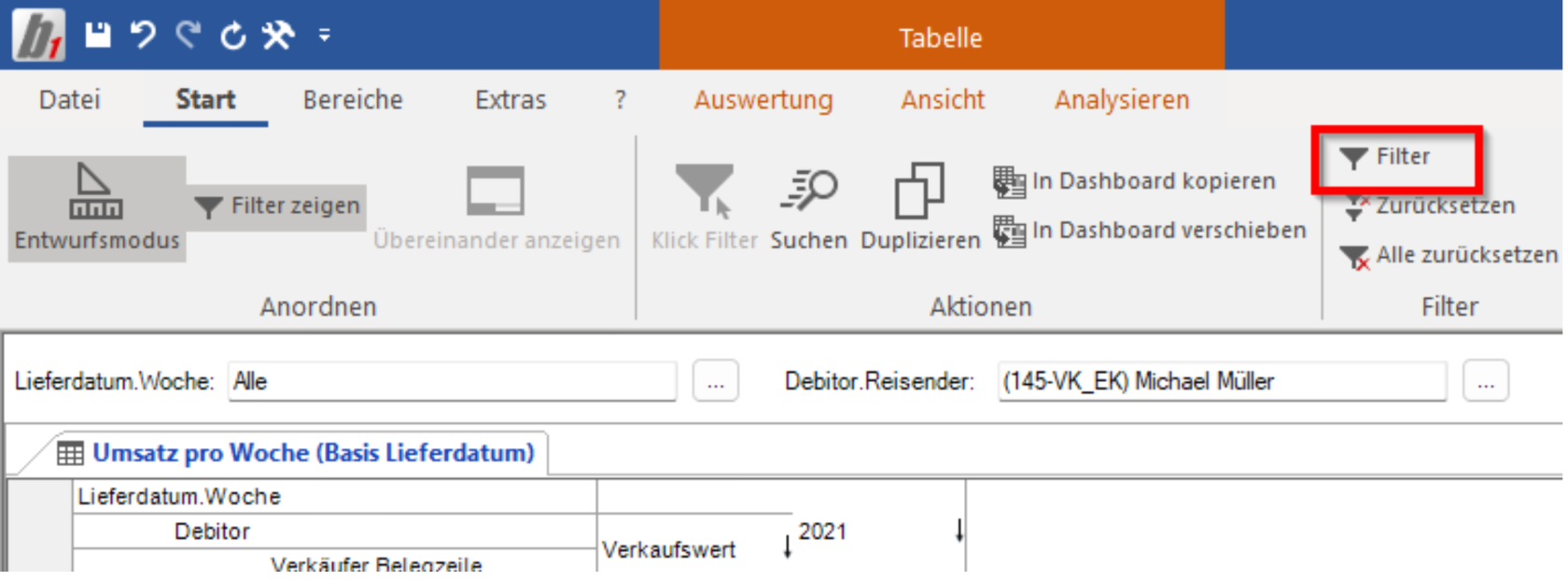Click the b1 application logo icon

click(38, 35)
